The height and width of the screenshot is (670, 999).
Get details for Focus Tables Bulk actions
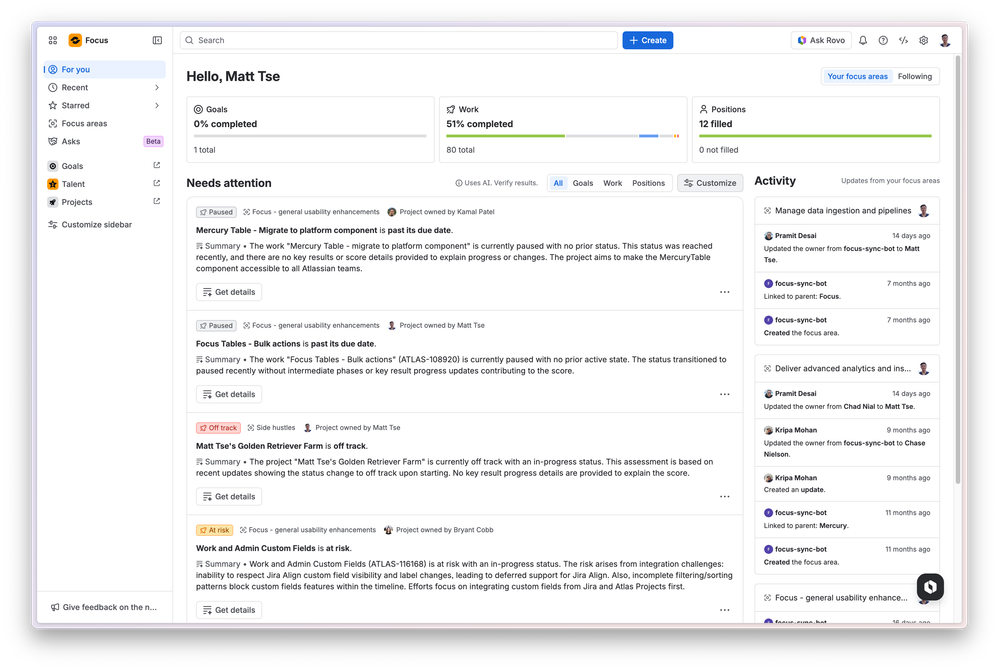[x=229, y=394]
